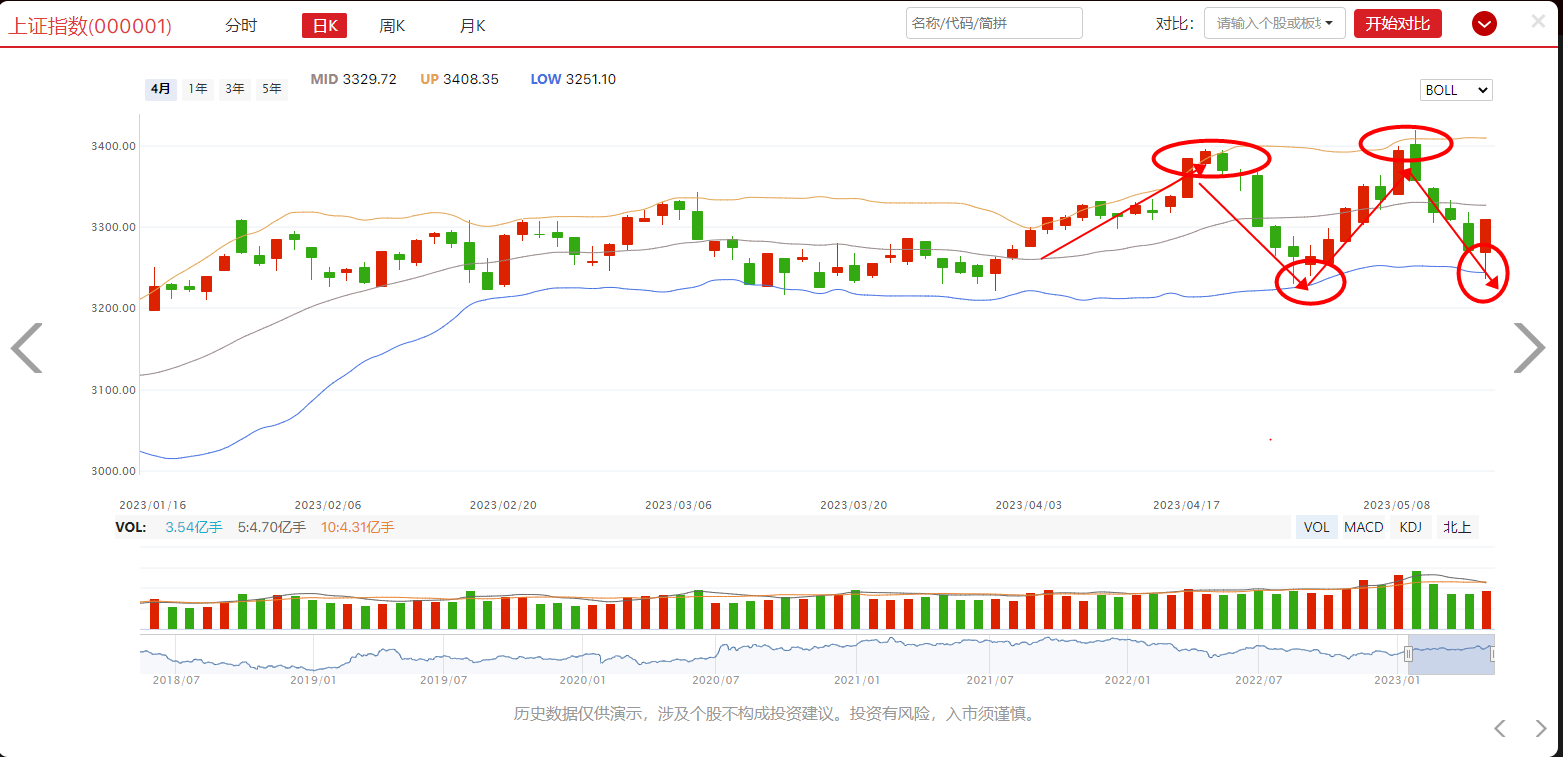1563x757 pixels.
Task: Click the 3400.00 price axis label
Action: coord(114,146)
